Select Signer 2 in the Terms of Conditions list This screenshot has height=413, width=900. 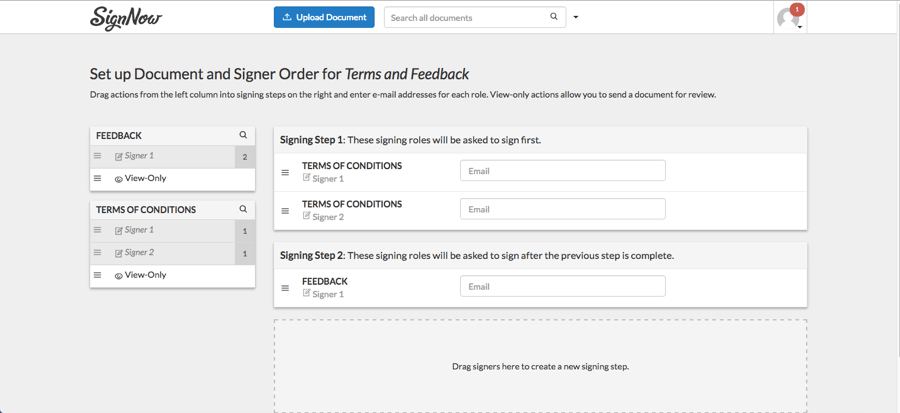[139, 253]
